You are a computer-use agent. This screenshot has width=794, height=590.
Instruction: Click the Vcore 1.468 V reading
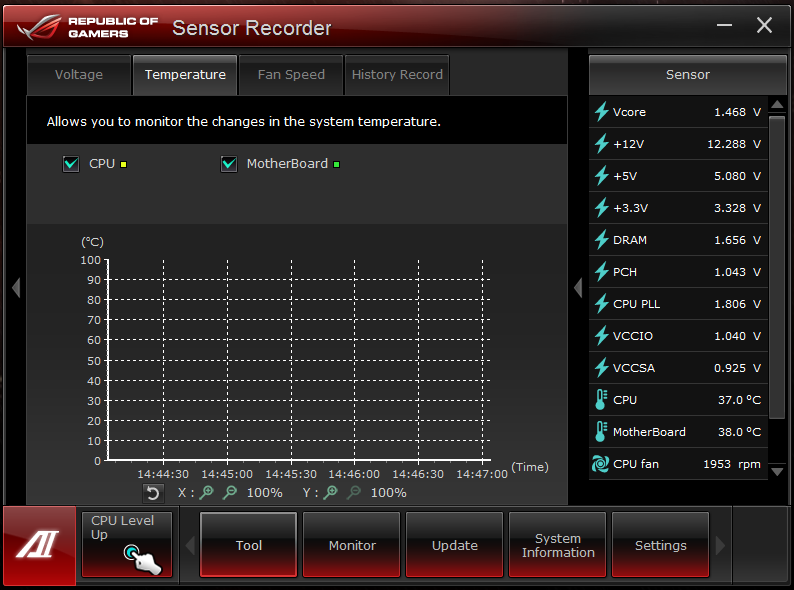[x=737, y=112]
